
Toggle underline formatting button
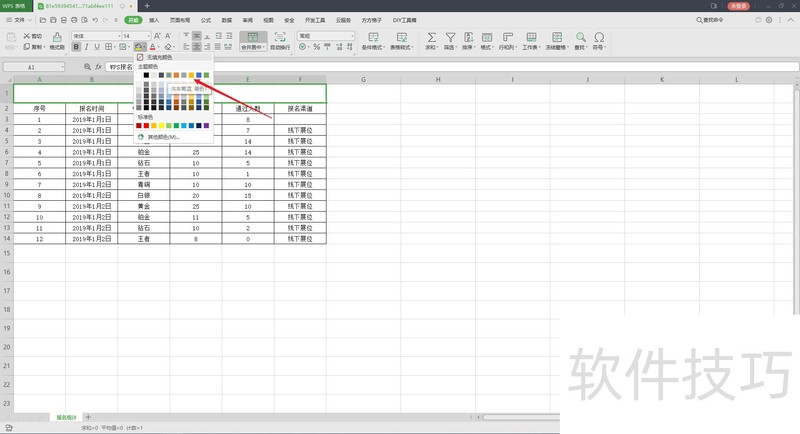click(97, 47)
